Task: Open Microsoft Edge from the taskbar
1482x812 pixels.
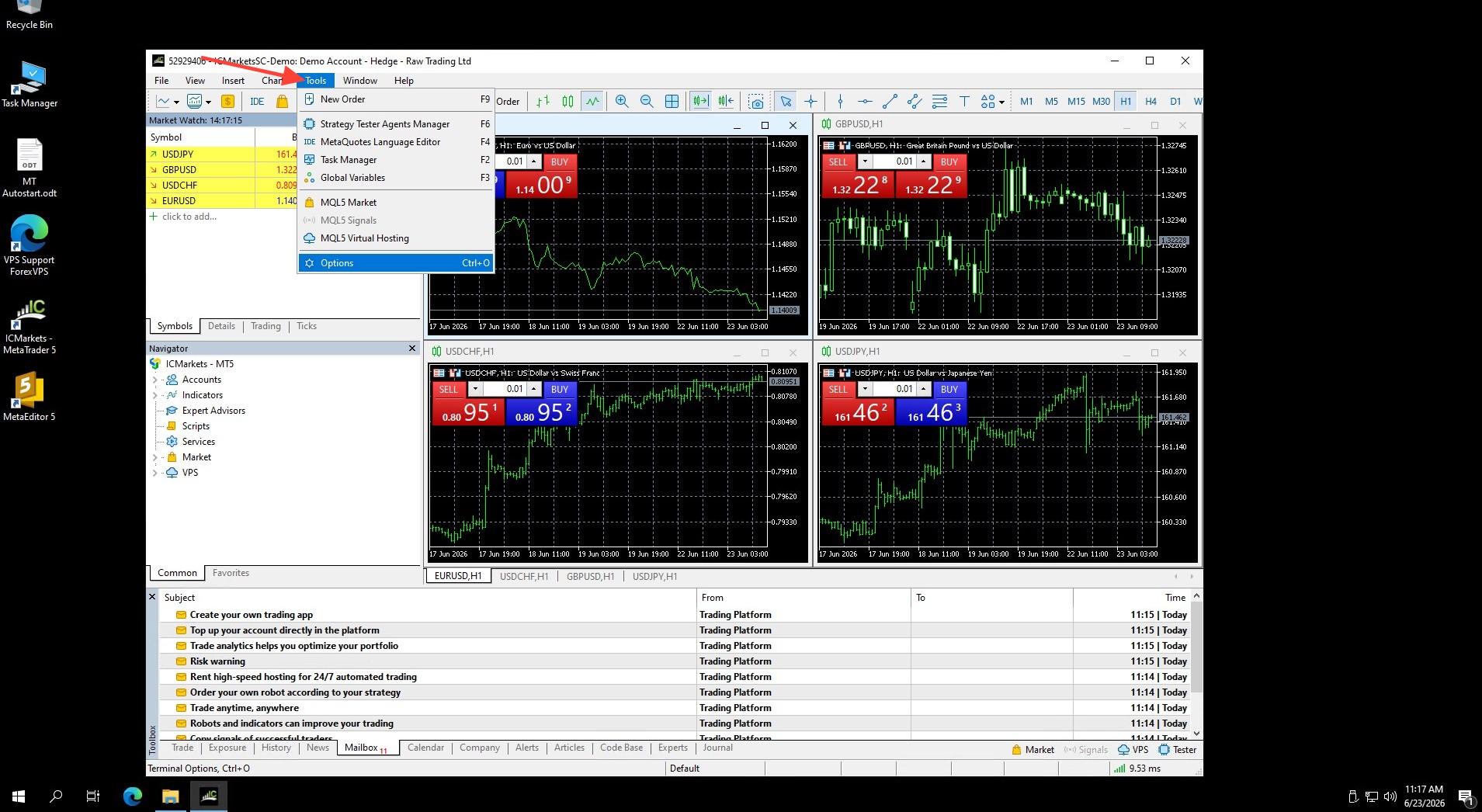Action: pyautogui.click(x=133, y=796)
